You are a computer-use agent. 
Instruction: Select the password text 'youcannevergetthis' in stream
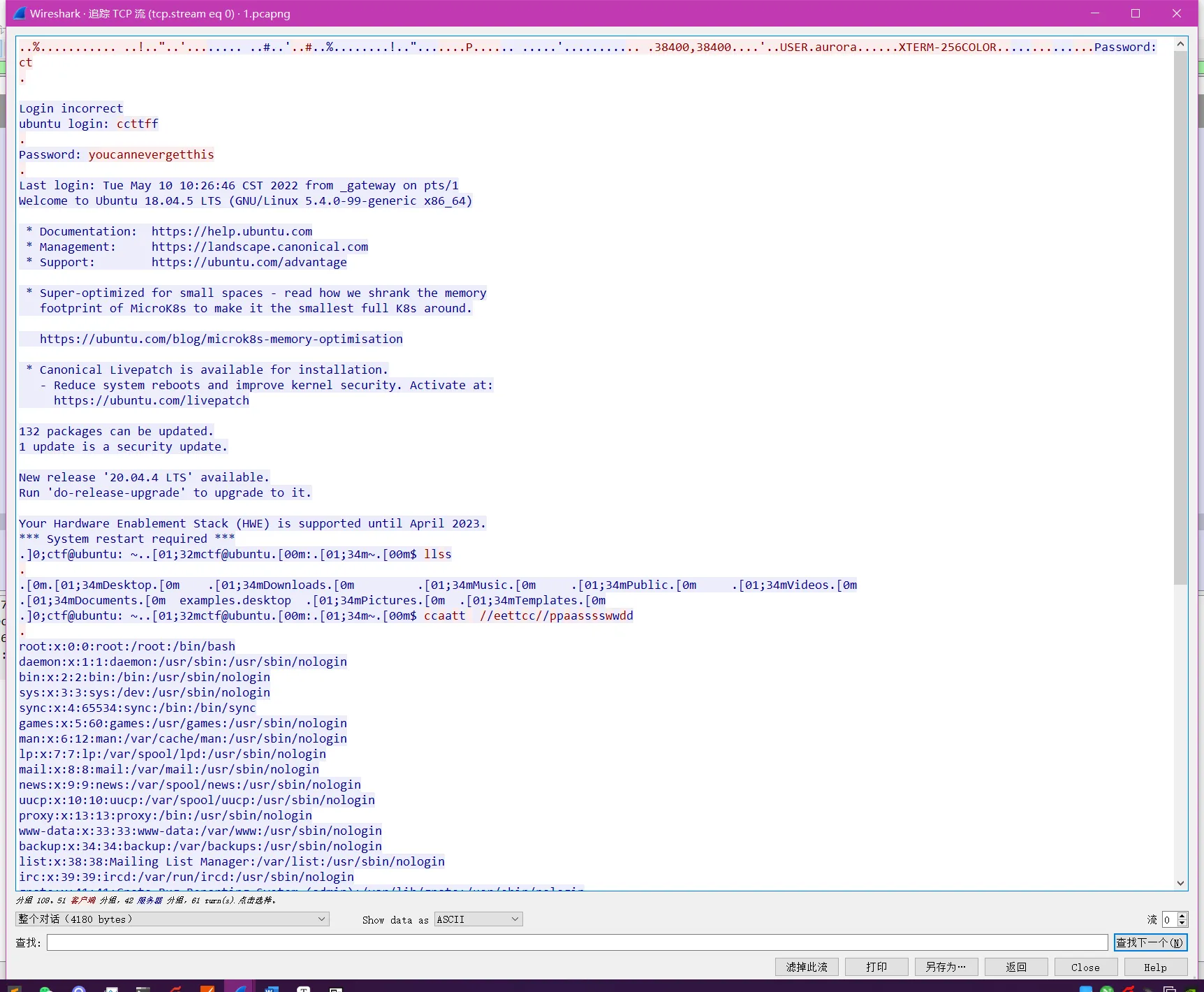(x=151, y=154)
